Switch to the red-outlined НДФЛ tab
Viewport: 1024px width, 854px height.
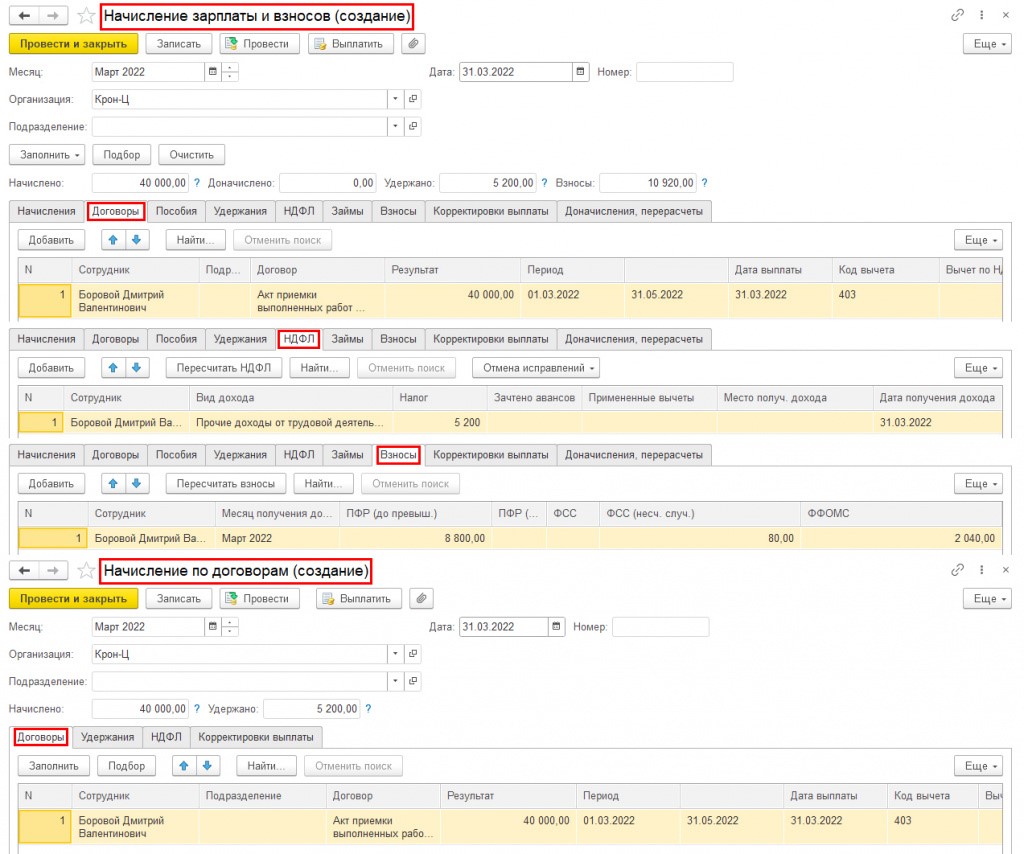(299, 339)
